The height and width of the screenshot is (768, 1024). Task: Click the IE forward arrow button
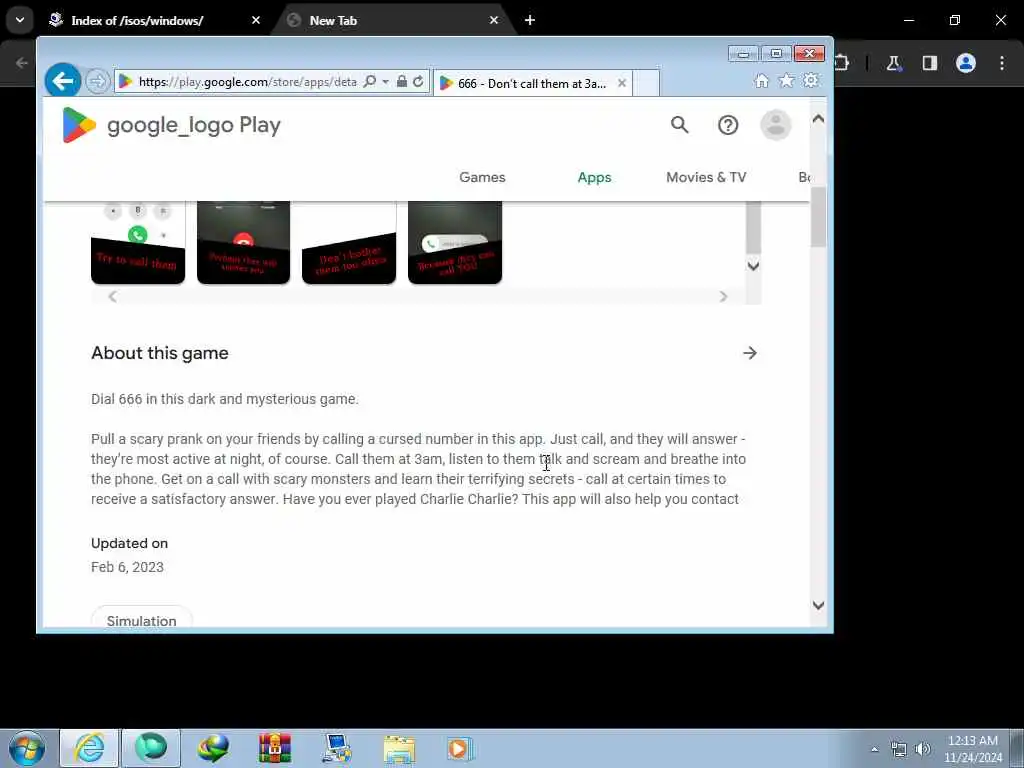tap(97, 82)
